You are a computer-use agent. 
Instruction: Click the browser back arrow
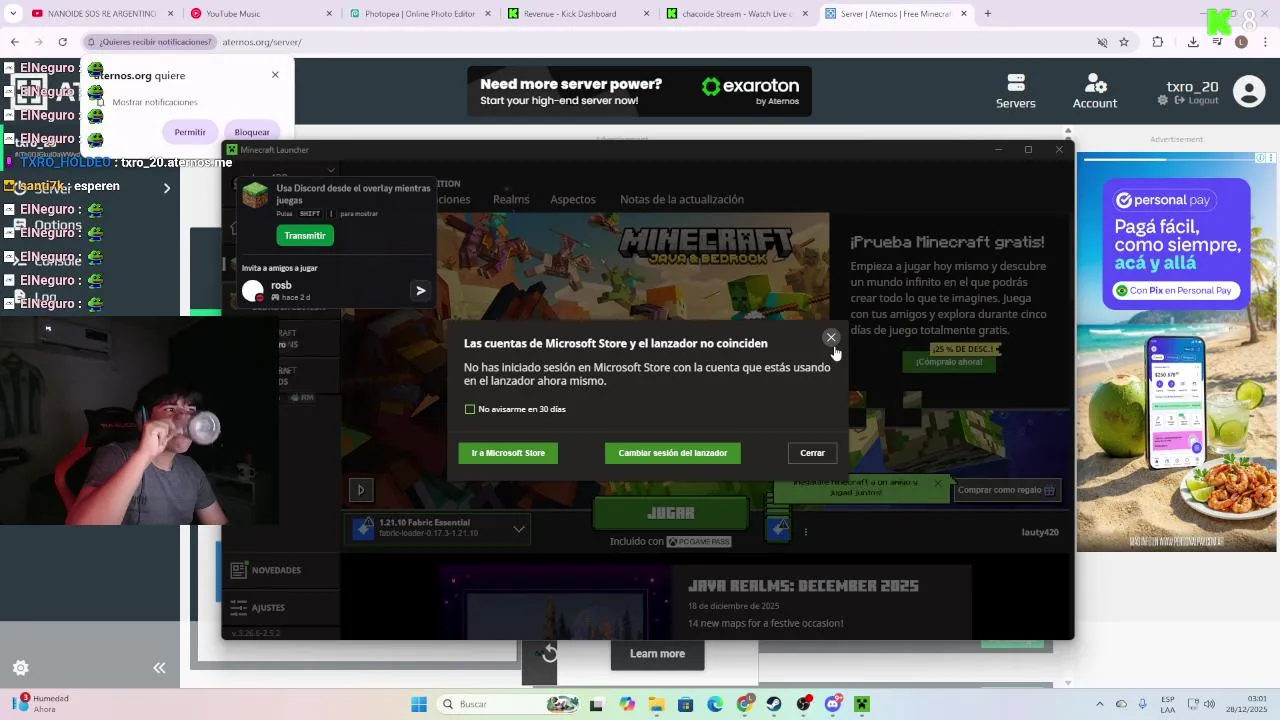coord(14,42)
